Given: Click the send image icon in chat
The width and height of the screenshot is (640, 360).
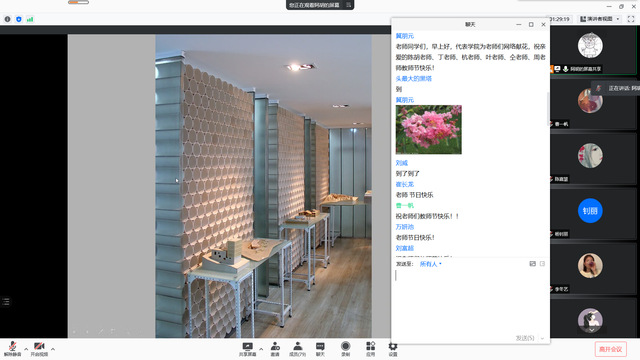Looking at the screenshot, I should click(x=533, y=264).
